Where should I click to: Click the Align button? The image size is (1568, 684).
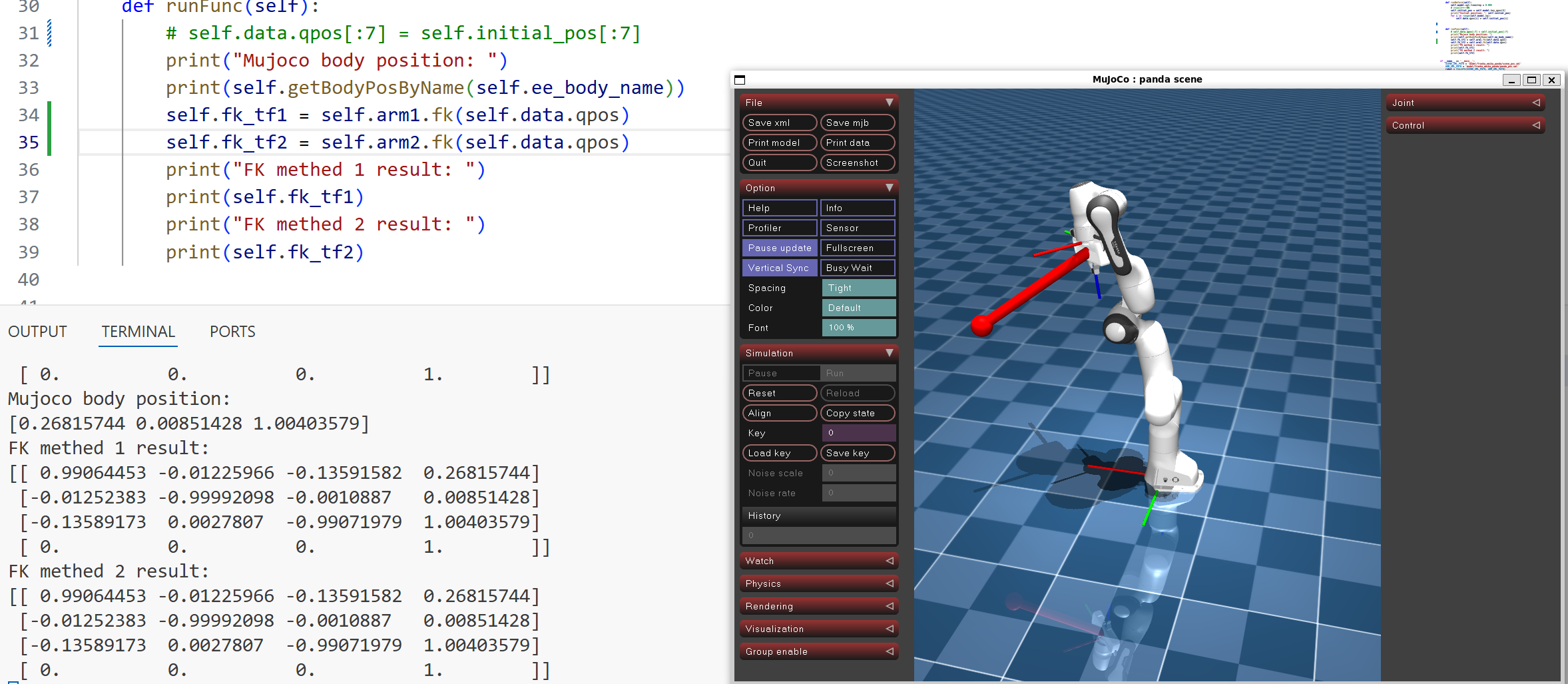(x=780, y=413)
